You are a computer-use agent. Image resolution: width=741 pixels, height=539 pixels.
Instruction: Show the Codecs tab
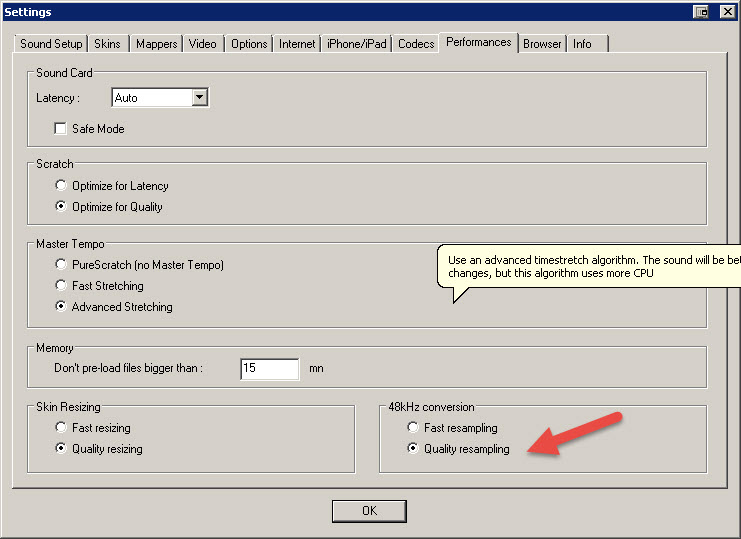pyautogui.click(x=415, y=44)
